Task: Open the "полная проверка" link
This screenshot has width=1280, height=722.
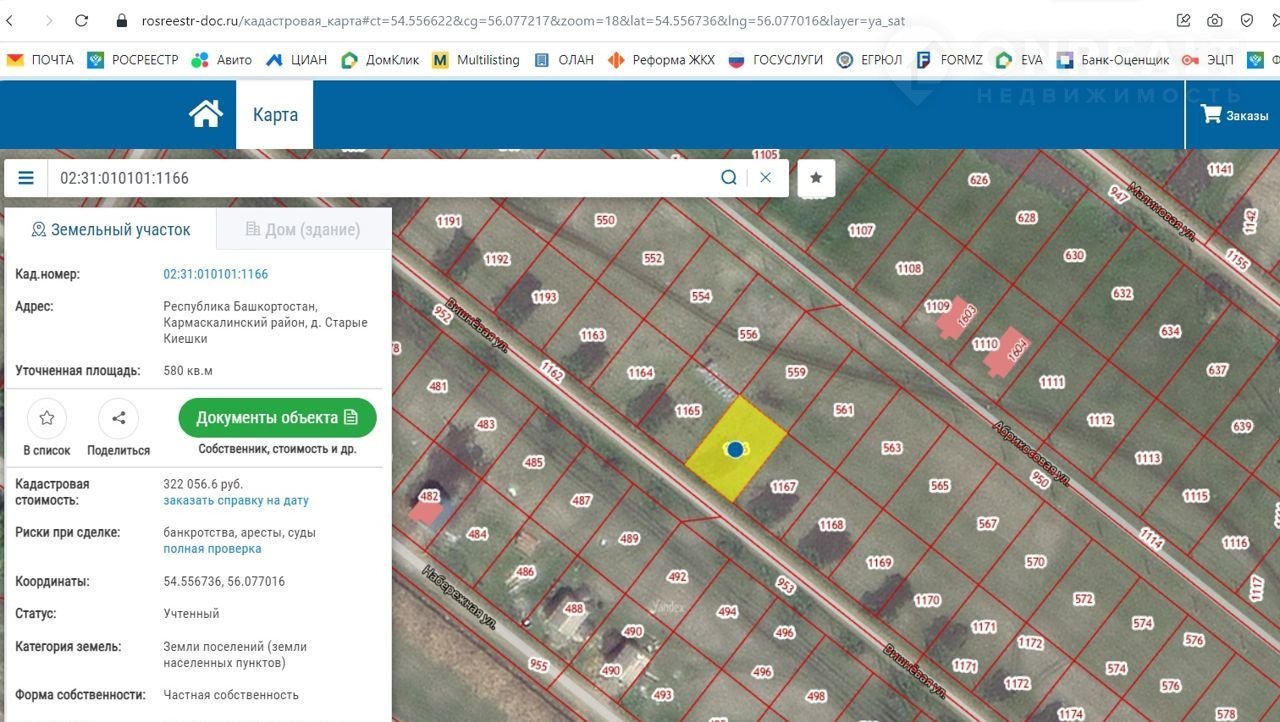Action: pyautogui.click(x=212, y=549)
